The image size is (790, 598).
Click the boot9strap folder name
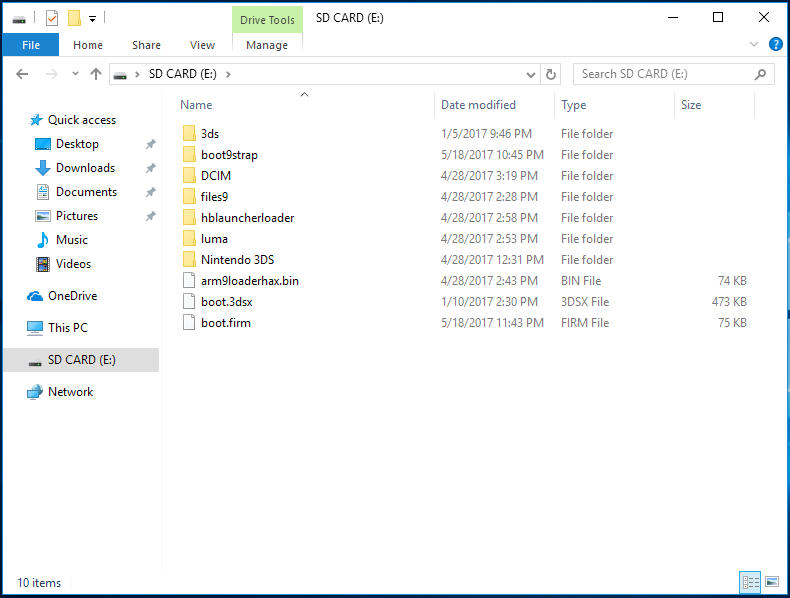(229, 155)
